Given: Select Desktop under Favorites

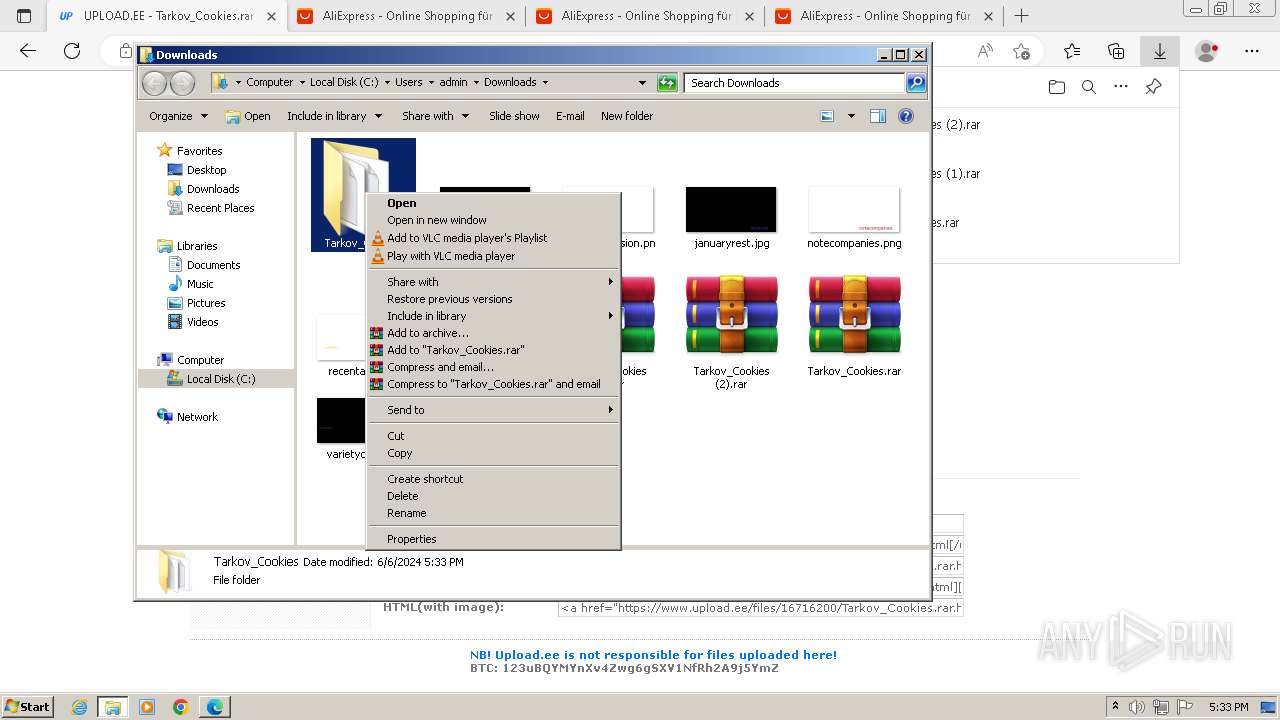Looking at the screenshot, I should tap(207, 170).
